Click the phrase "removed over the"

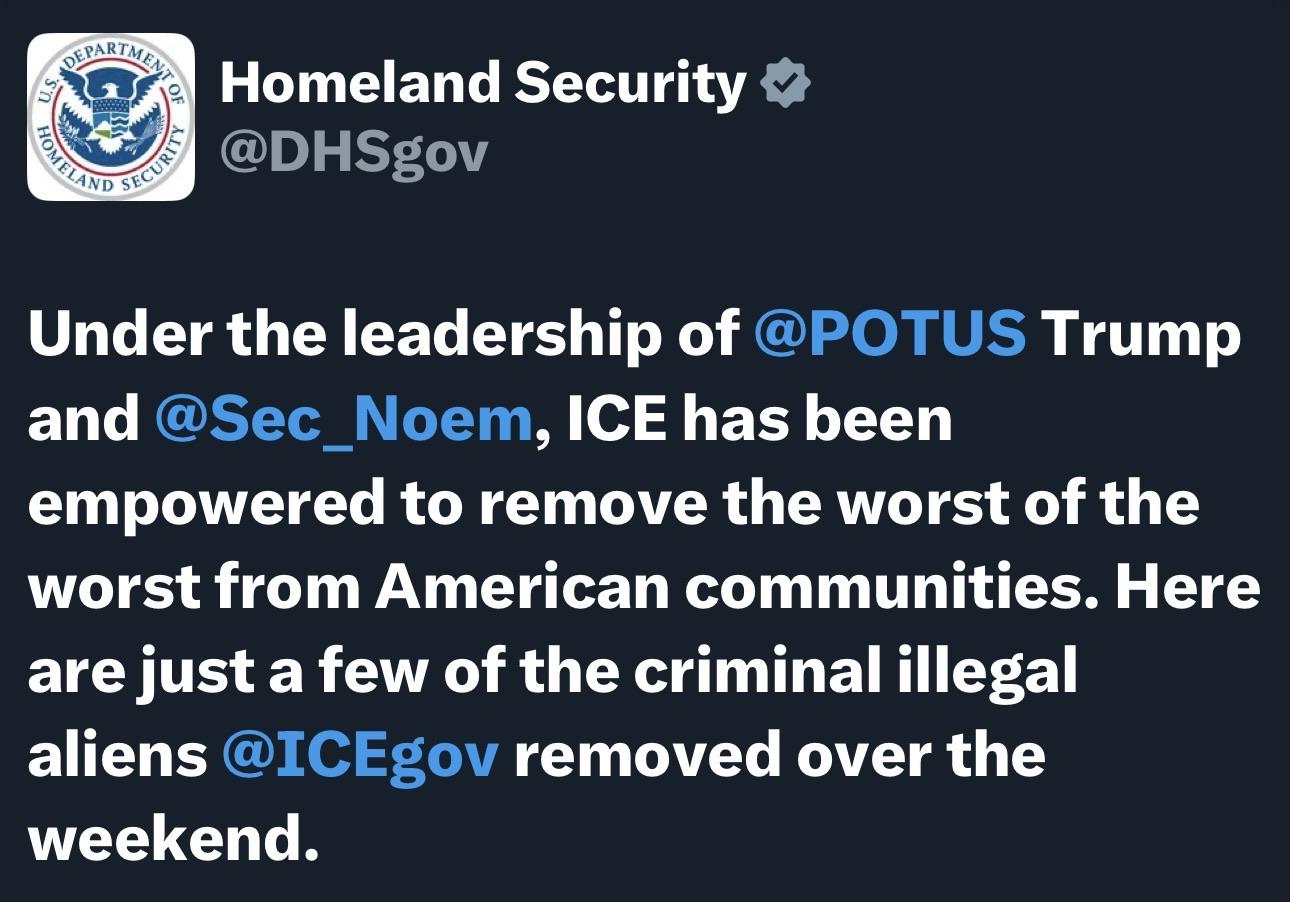[779, 756]
